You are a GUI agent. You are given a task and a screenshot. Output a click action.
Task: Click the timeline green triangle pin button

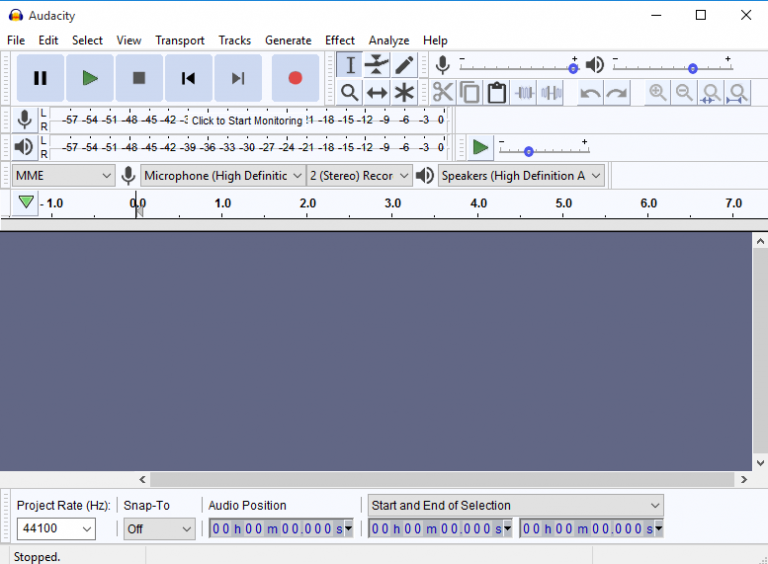(26, 202)
